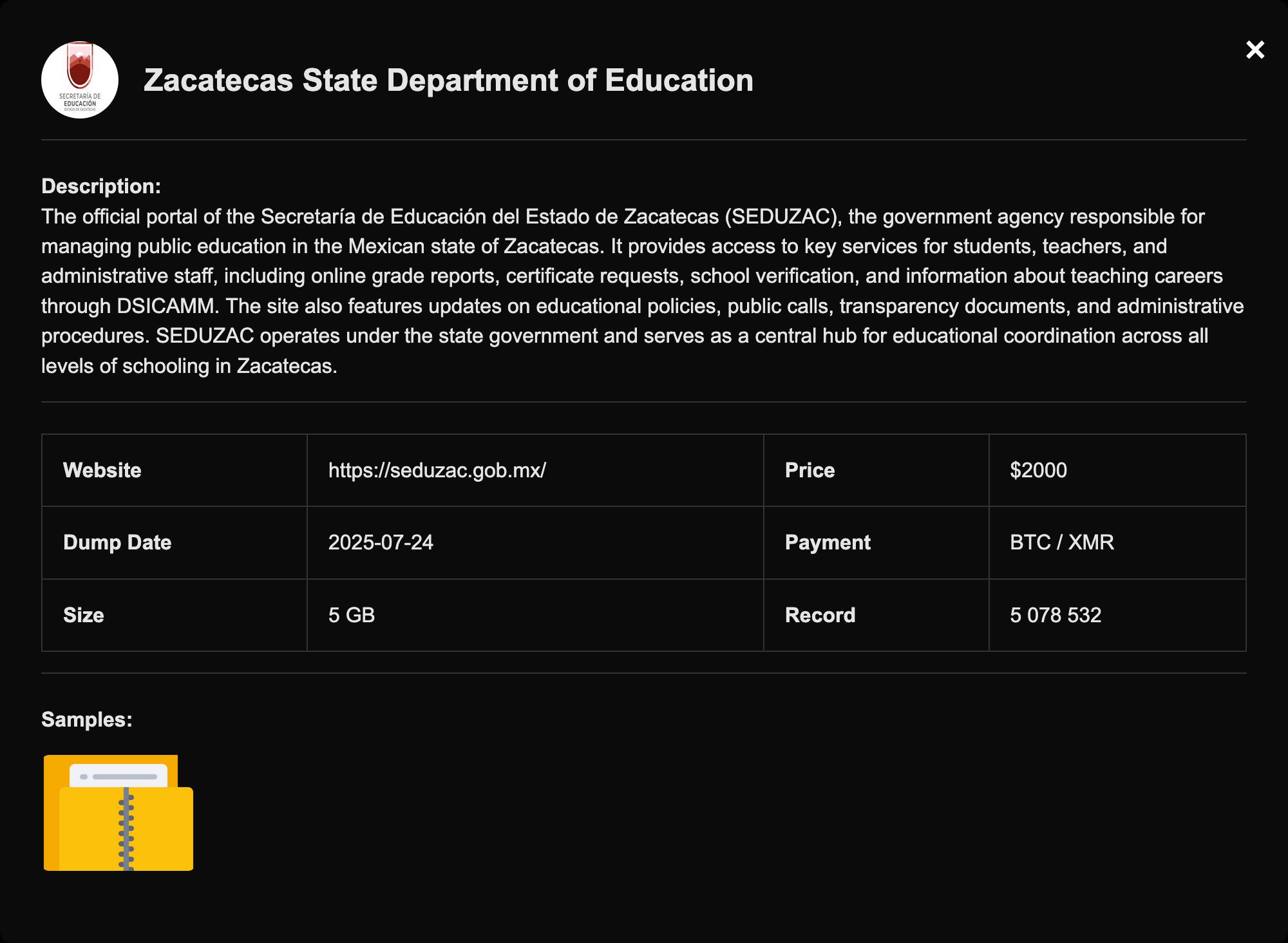This screenshot has width=1288, height=943.
Task: Open the Samples zip folder icon
Action: pyautogui.click(x=118, y=813)
